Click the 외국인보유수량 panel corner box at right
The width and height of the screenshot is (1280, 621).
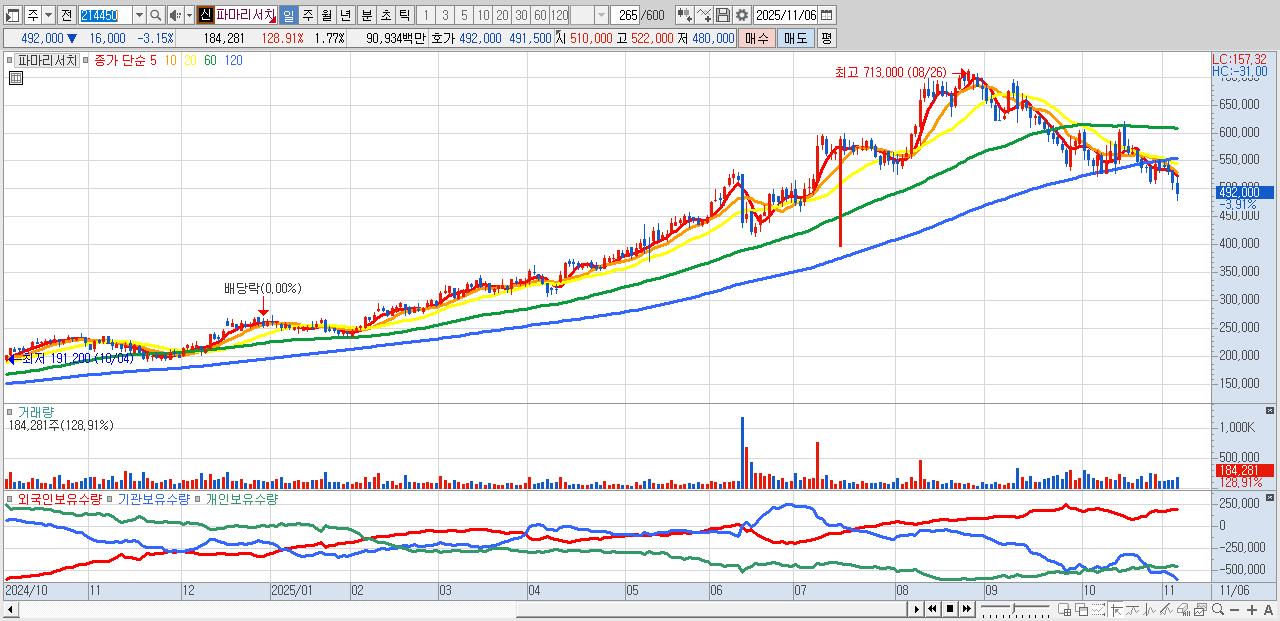tap(1270, 497)
